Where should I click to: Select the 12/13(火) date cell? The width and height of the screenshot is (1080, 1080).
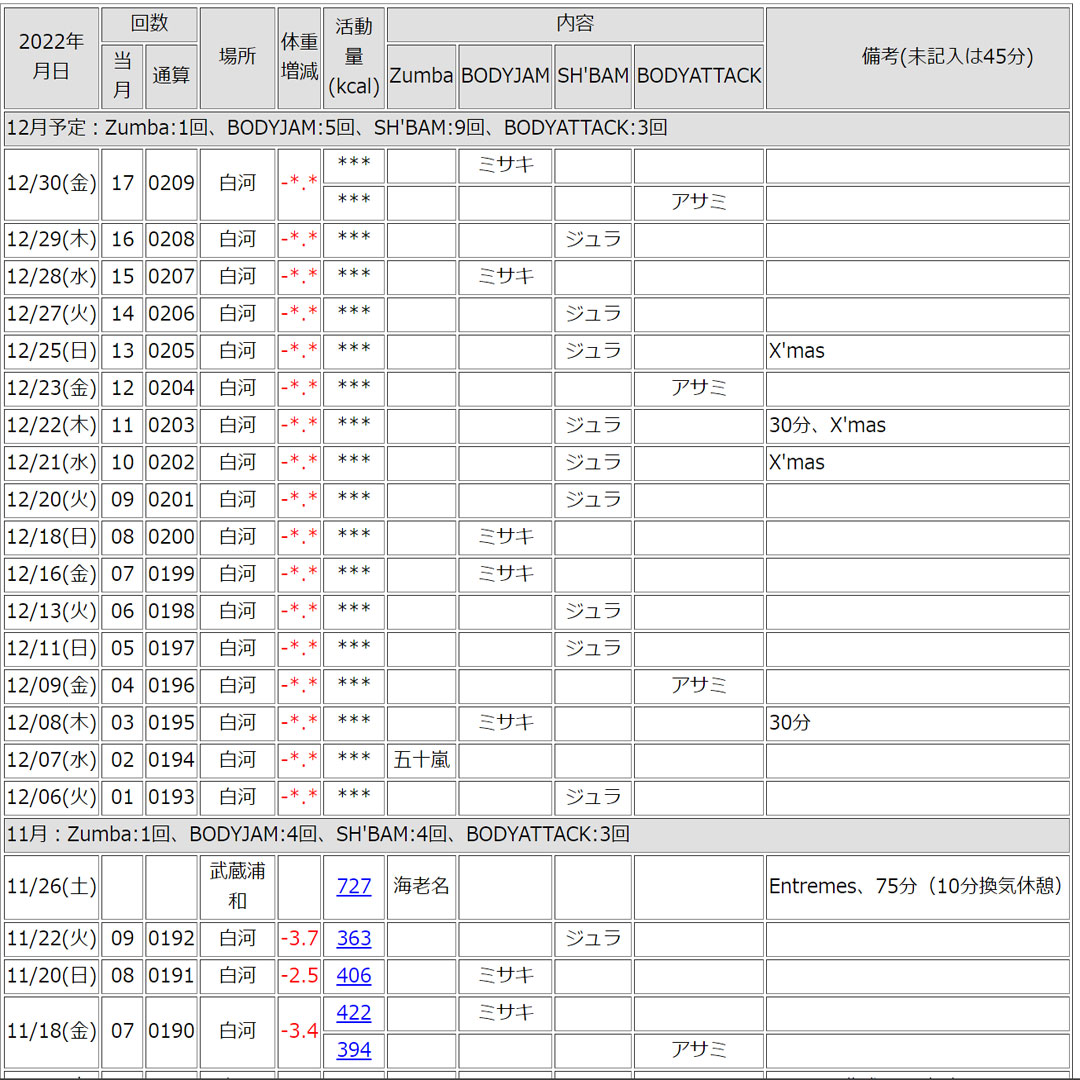pyautogui.click(x=52, y=612)
